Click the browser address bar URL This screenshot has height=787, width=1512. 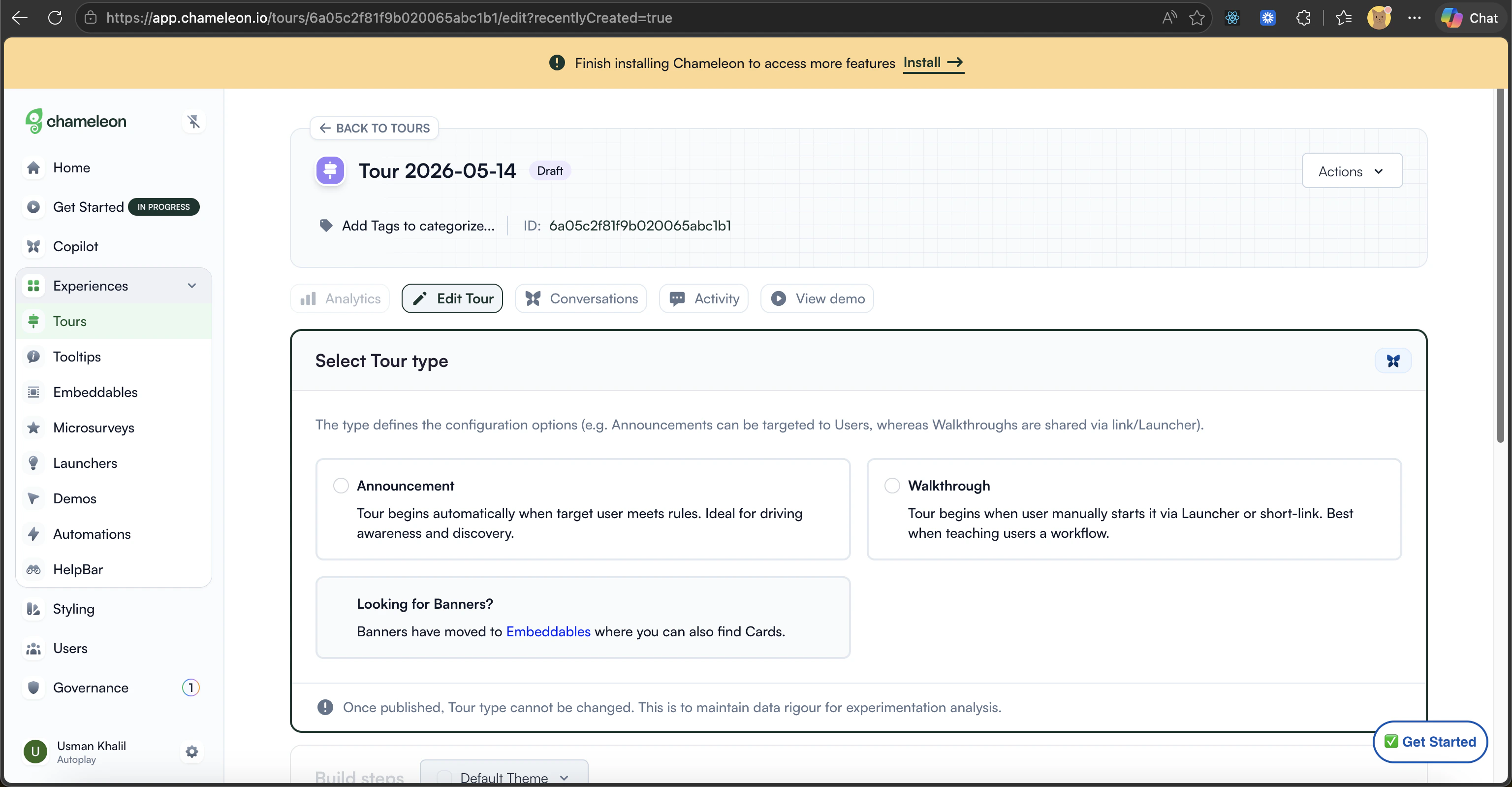pos(389,18)
